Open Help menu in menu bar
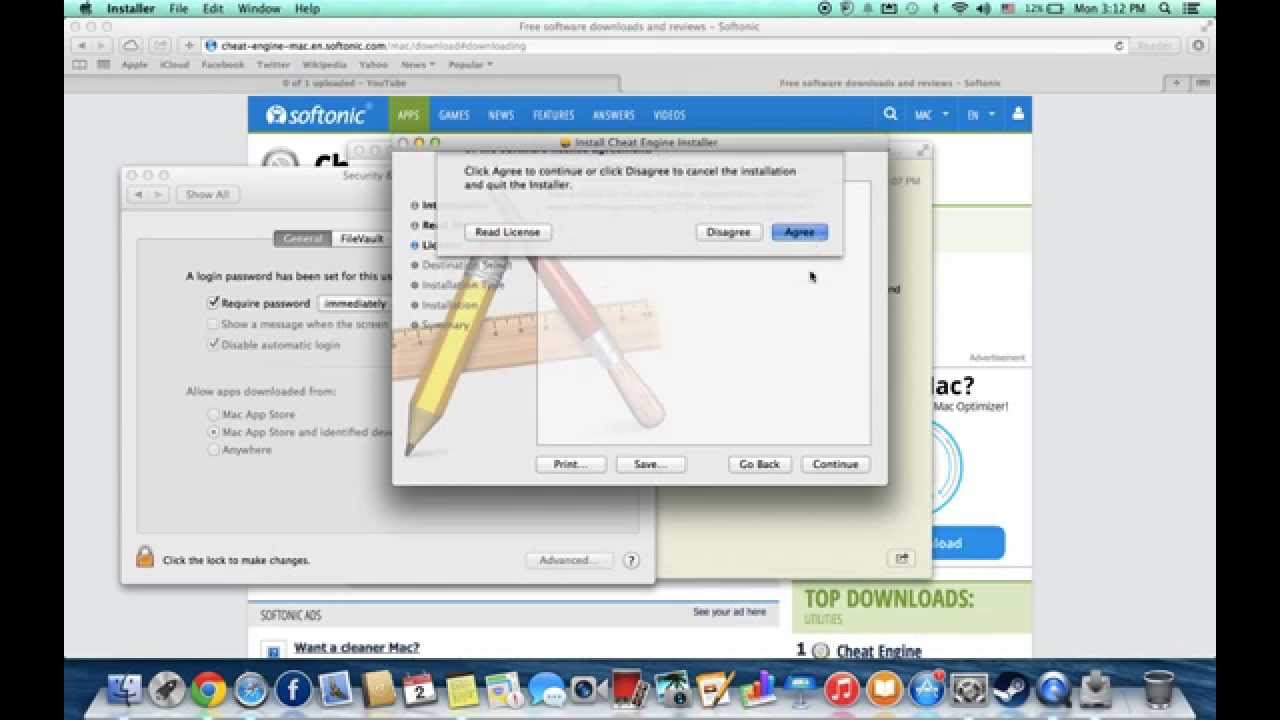Image resolution: width=1280 pixels, height=720 pixels. (x=307, y=8)
